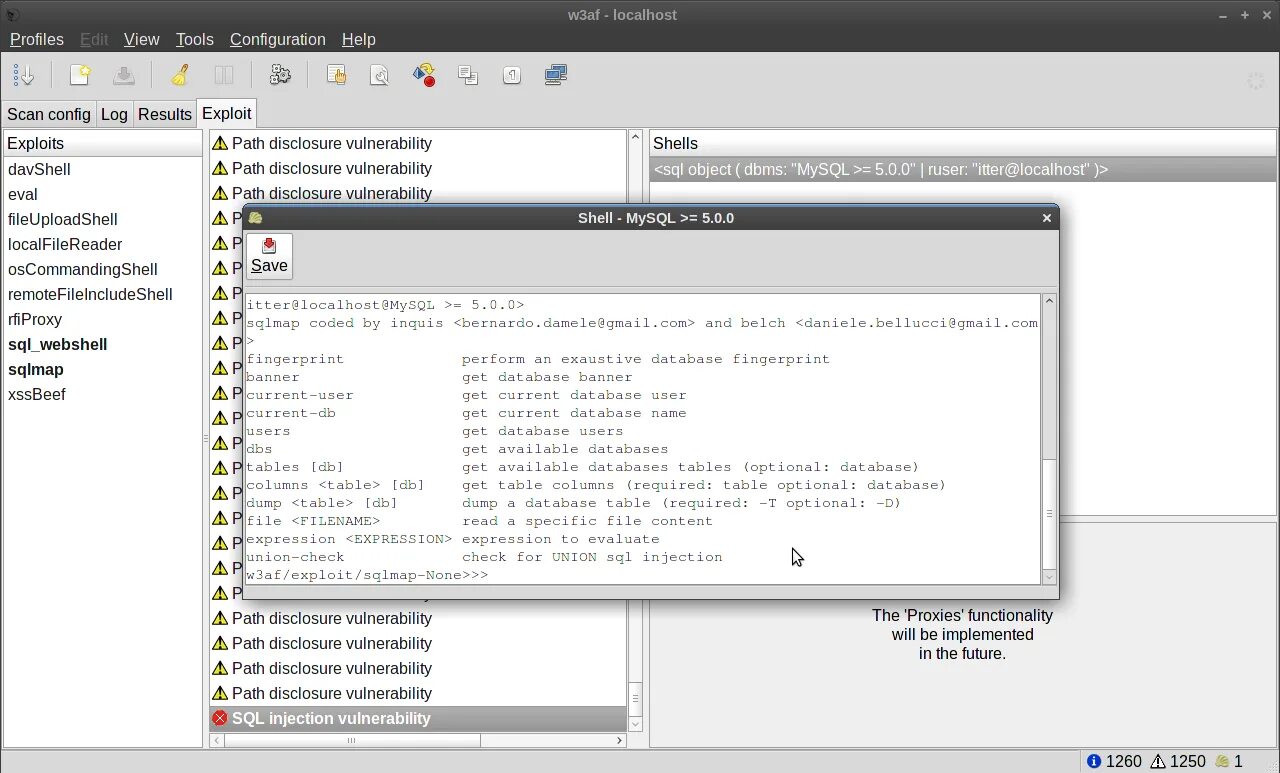Switch to the Scan config tab

tap(49, 114)
